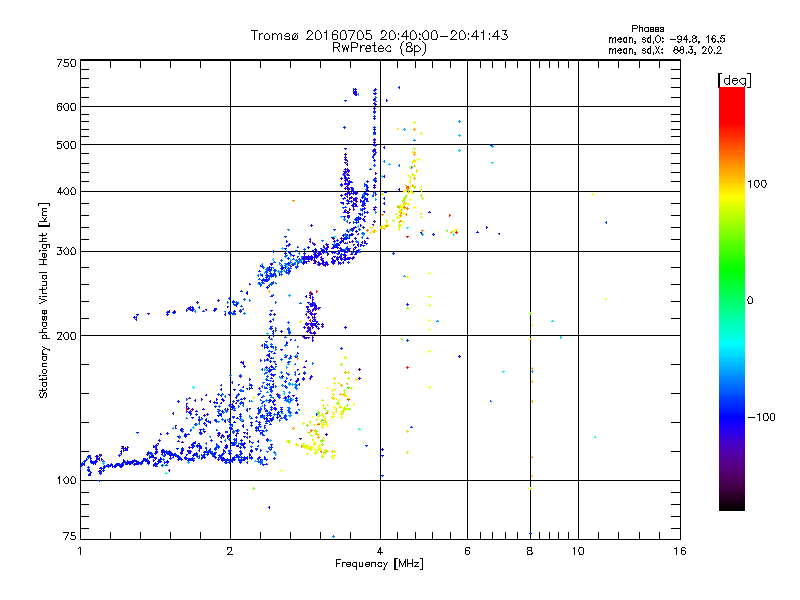This screenshot has height=600, width=800.
Task: Click the '100' y-axis tick label on the left
Action: point(66,481)
